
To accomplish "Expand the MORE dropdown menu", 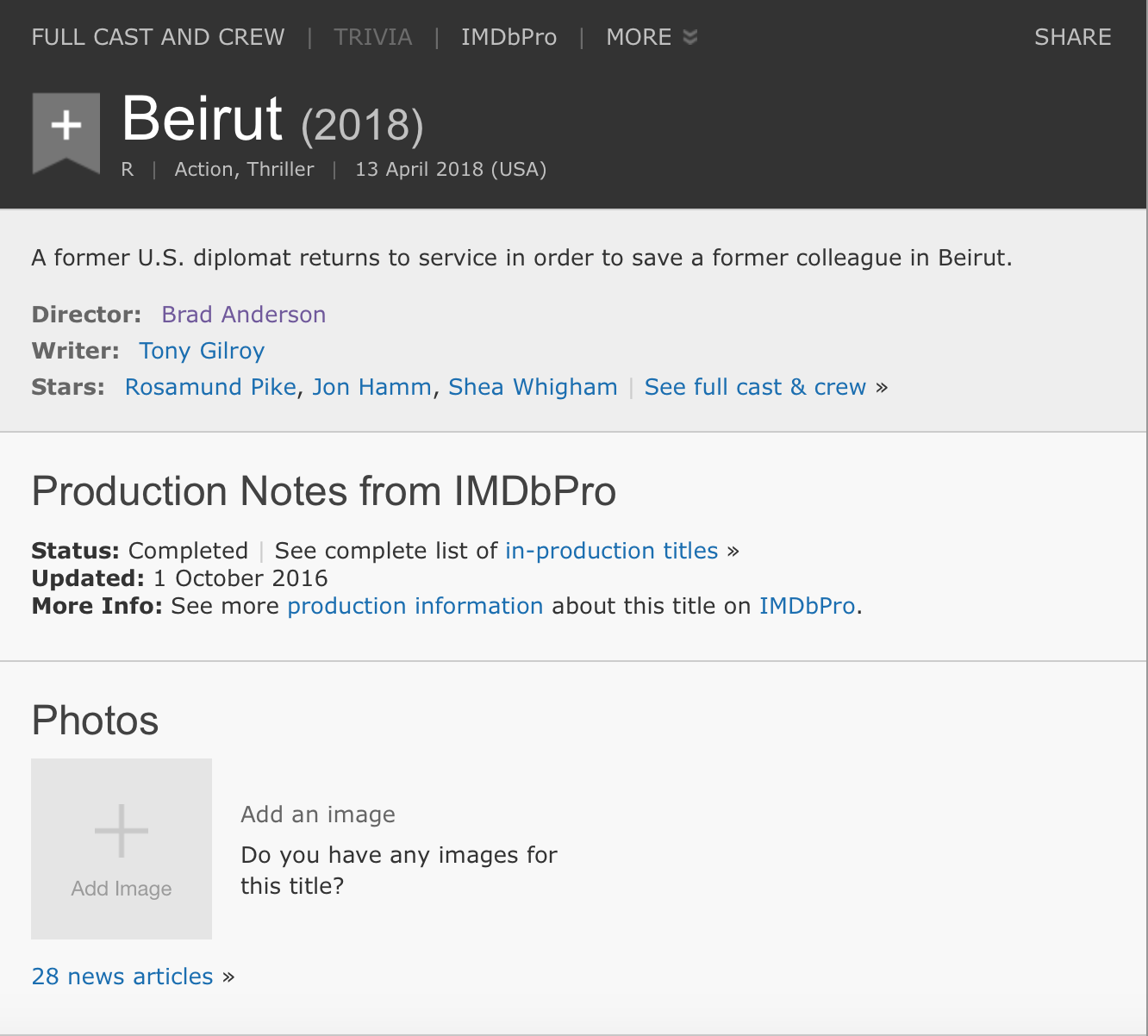I will tap(651, 37).
